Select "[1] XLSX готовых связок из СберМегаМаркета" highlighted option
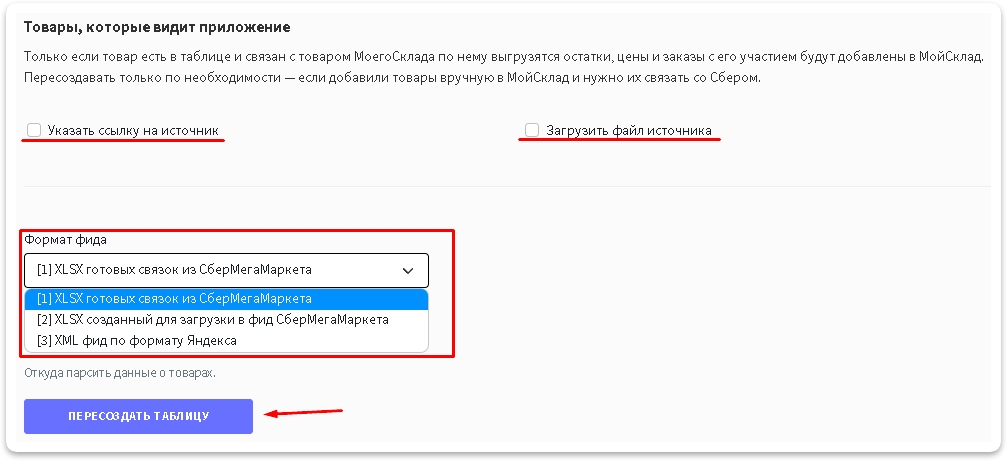The image size is (1007, 461). point(226,299)
